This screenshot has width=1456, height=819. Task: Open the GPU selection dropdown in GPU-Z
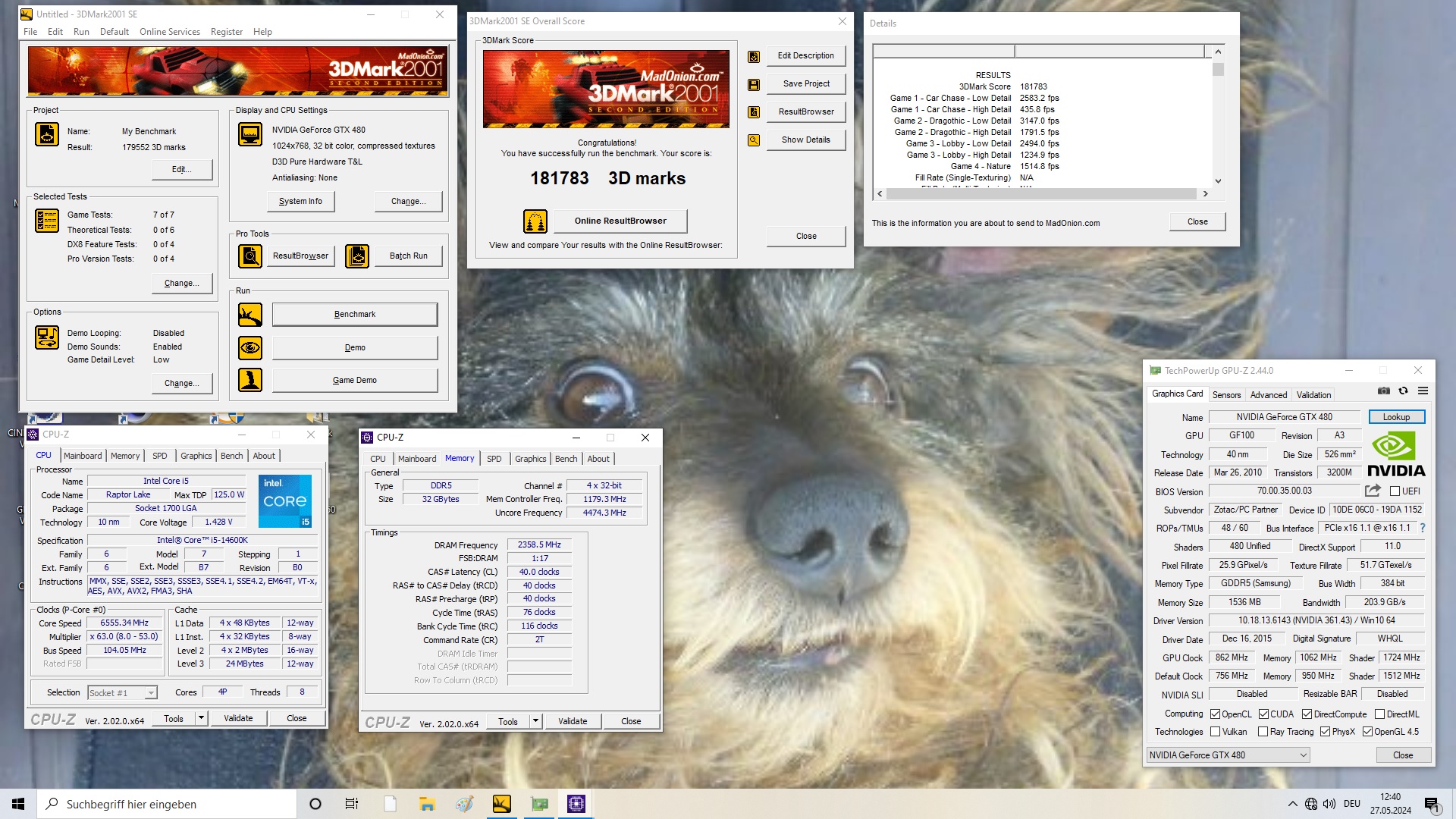tap(1228, 755)
